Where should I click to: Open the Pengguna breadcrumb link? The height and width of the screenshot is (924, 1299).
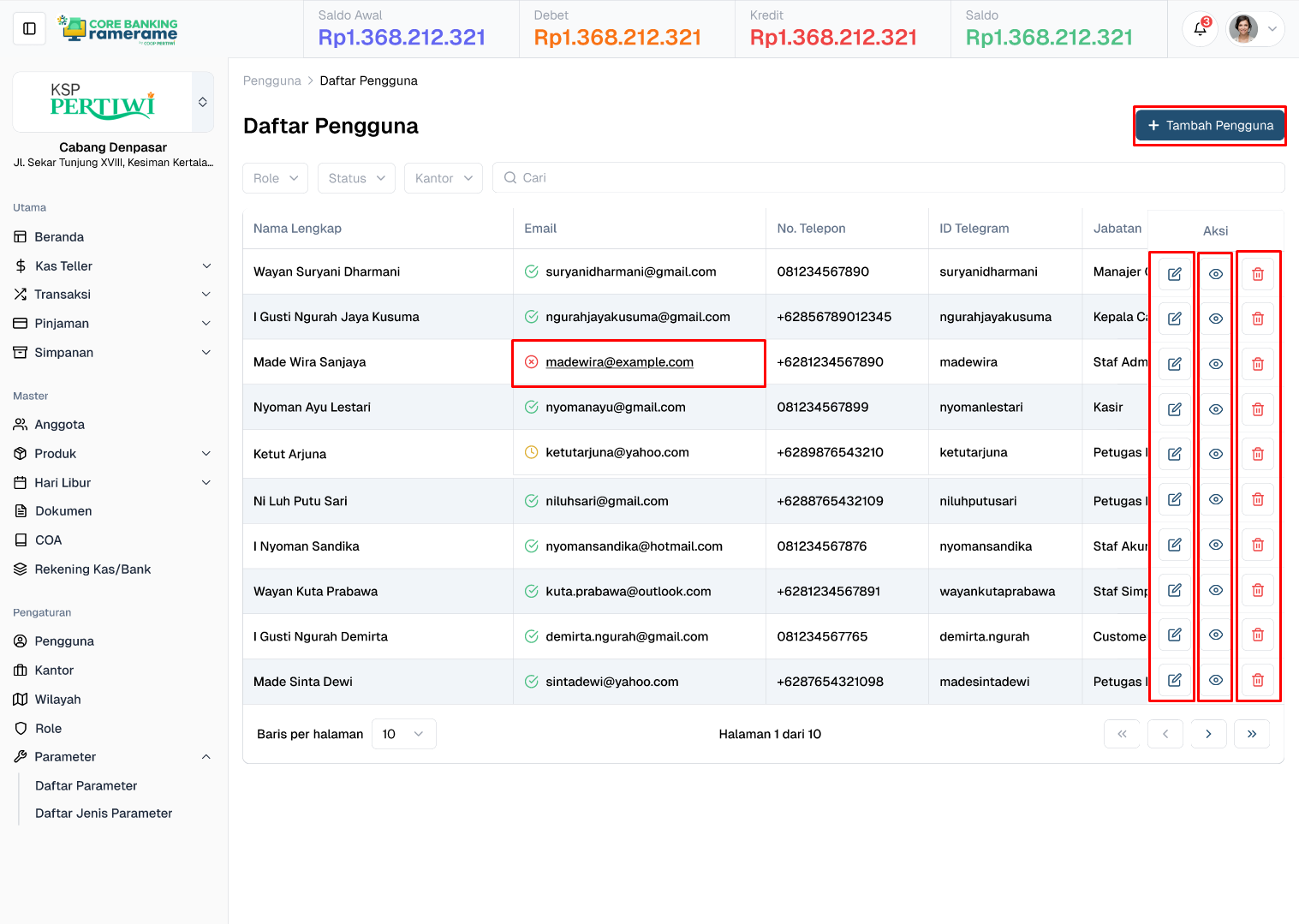tap(271, 80)
